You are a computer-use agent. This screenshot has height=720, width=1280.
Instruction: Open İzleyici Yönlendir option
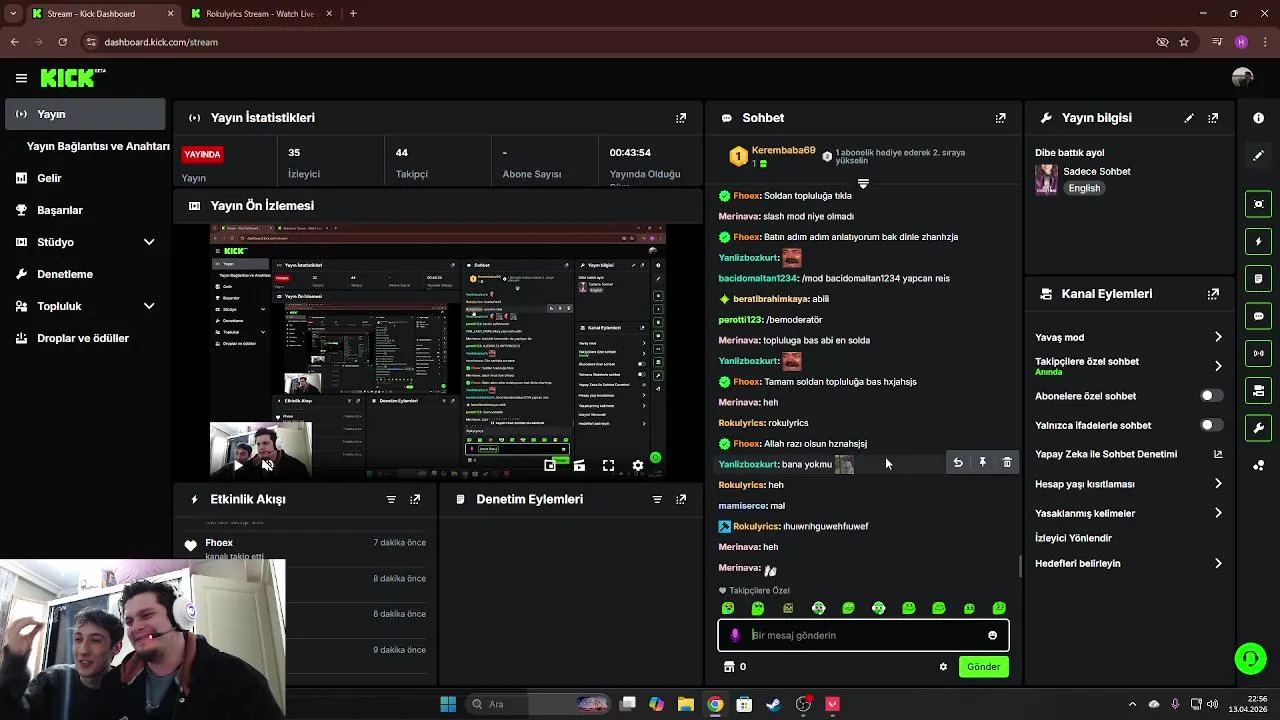[x=1073, y=538]
